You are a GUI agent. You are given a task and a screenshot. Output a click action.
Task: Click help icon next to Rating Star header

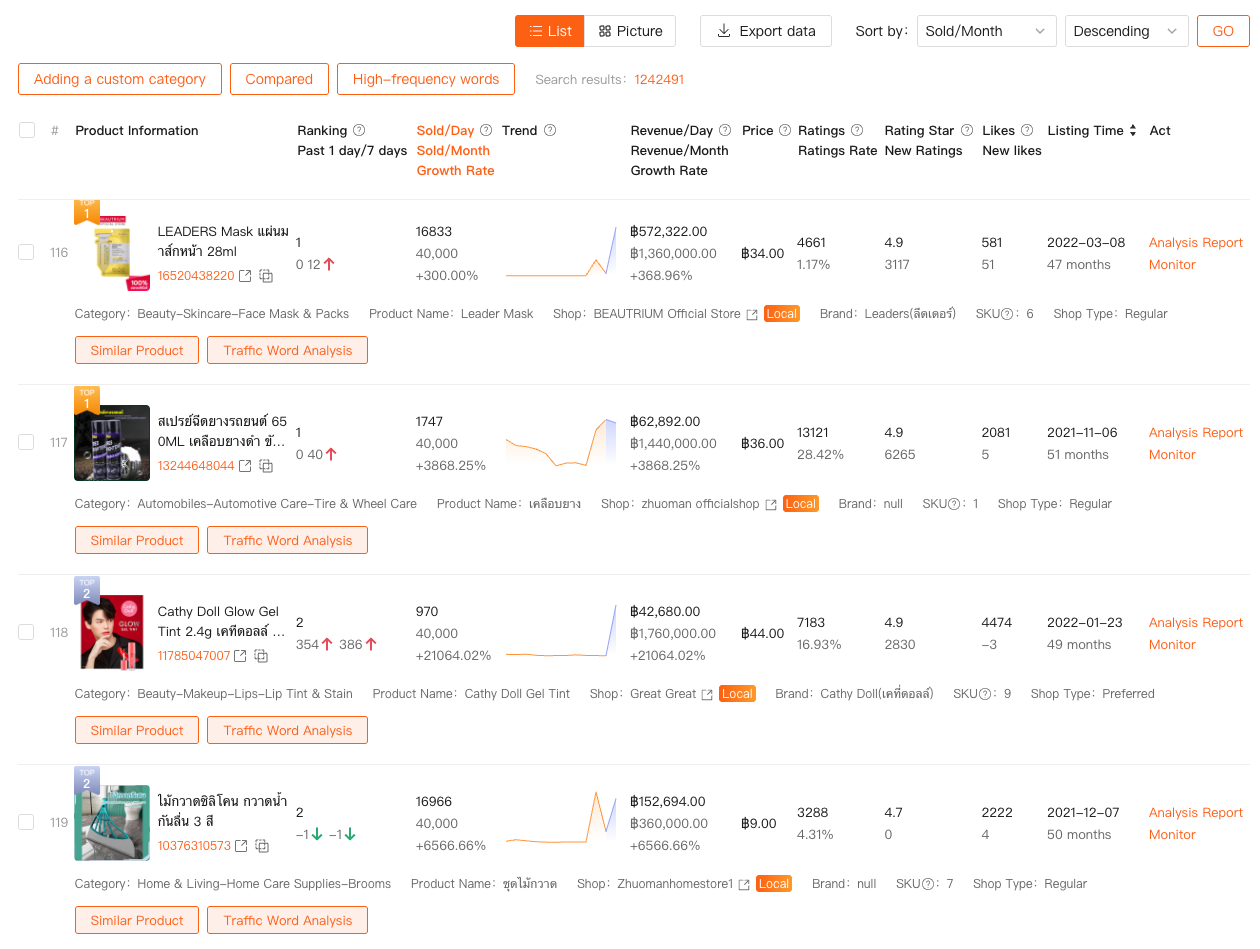966,130
